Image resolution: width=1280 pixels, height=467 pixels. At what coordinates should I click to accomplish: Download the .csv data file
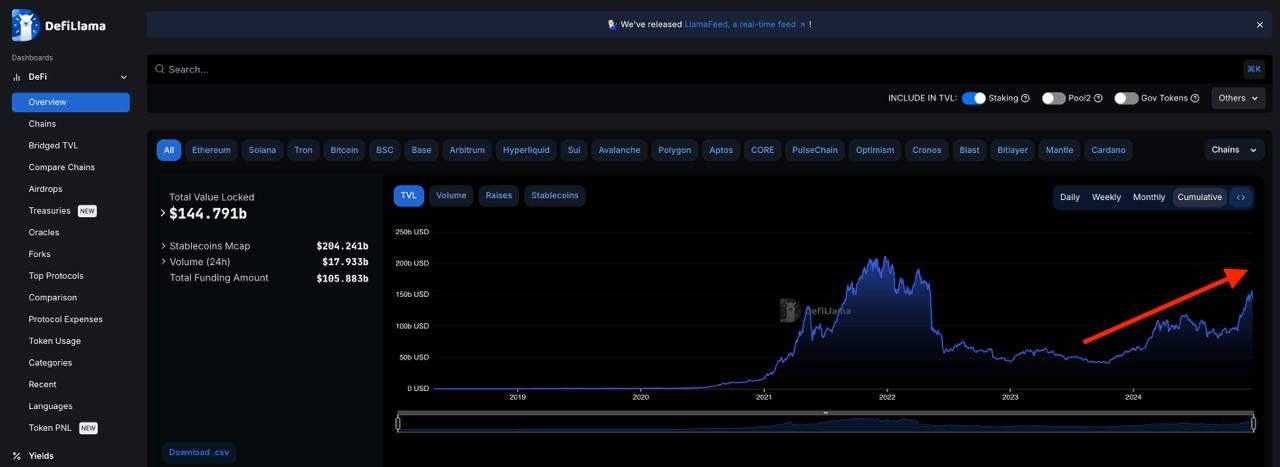click(199, 452)
